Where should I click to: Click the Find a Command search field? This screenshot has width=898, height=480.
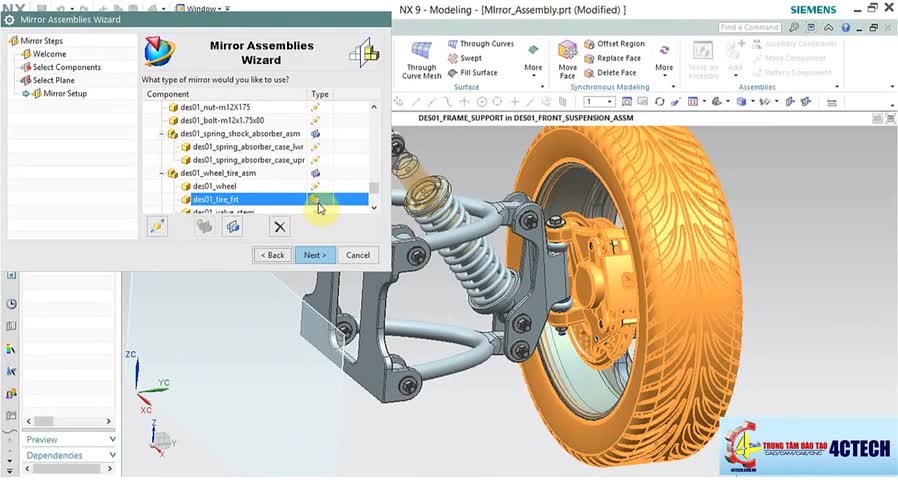pyautogui.click(x=749, y=27)
